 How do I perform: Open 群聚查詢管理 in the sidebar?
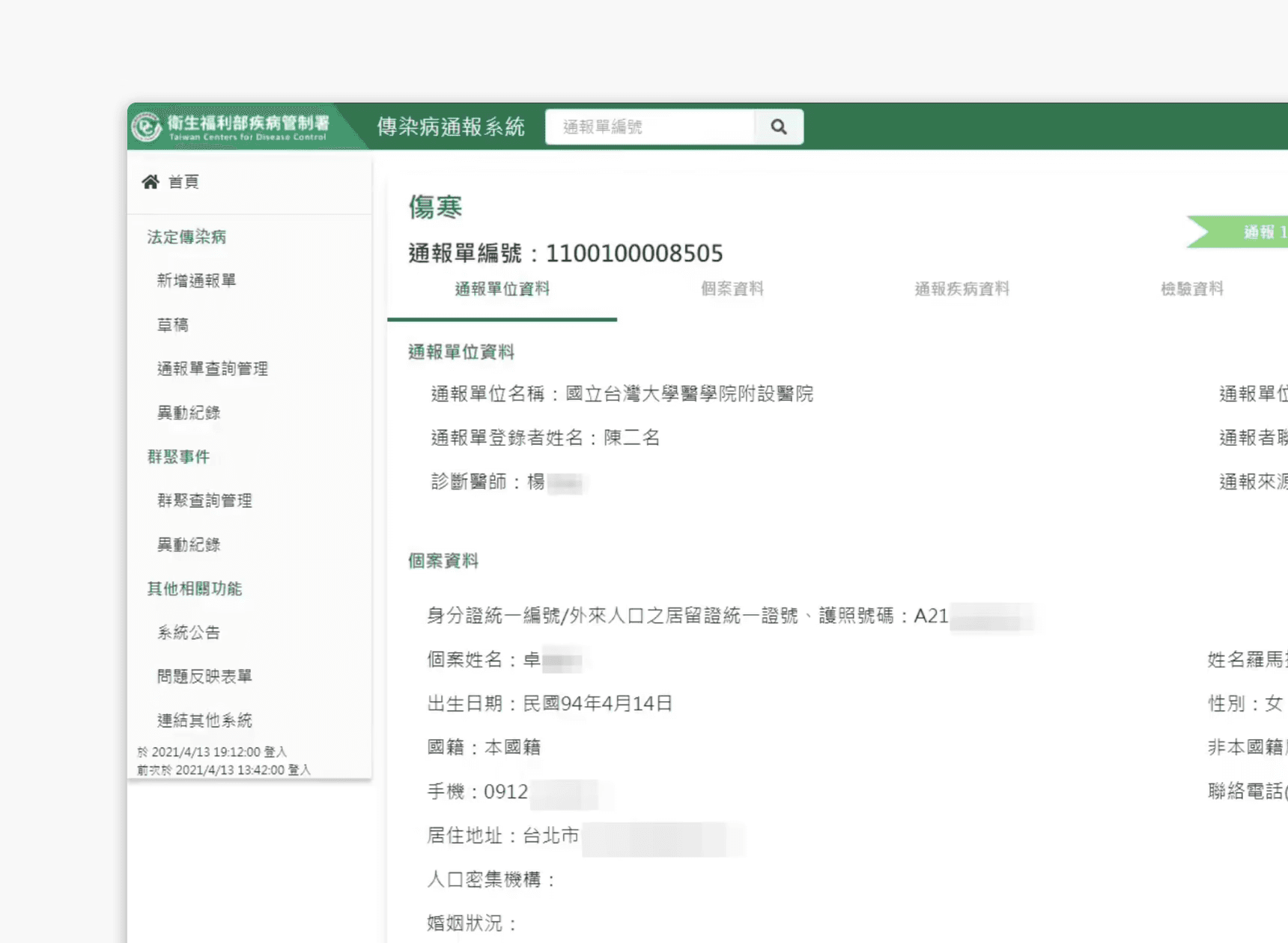(204, 500)
